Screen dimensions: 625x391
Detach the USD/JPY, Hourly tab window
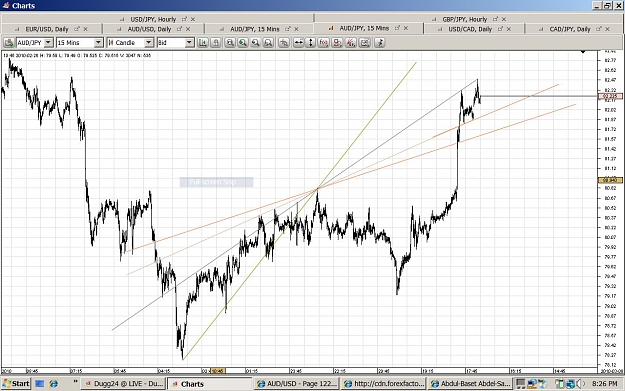pyautogui.click(x=184, y=19)
